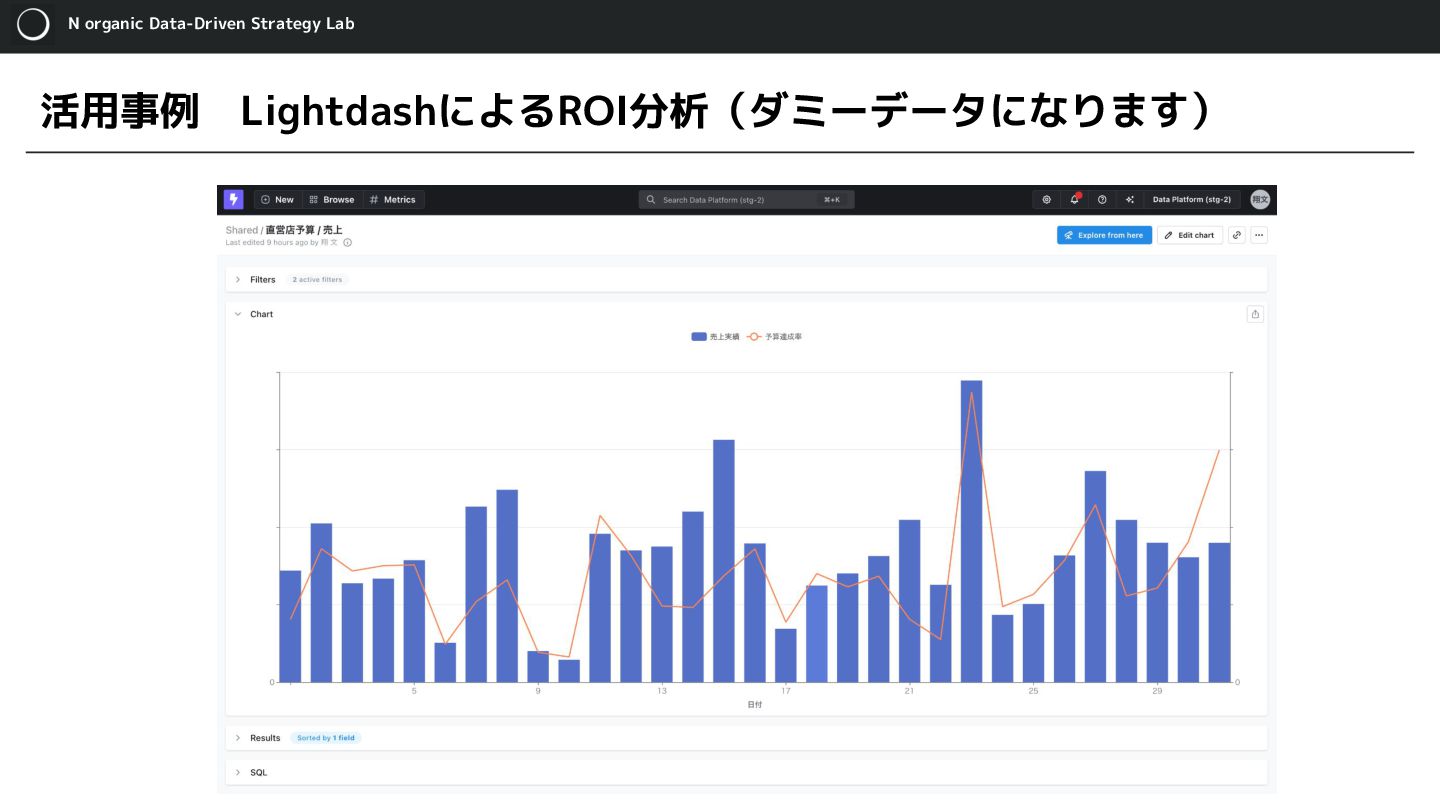
Task: Click N organic Data-Driven Strategy Lab title
Action: [211, 23]
